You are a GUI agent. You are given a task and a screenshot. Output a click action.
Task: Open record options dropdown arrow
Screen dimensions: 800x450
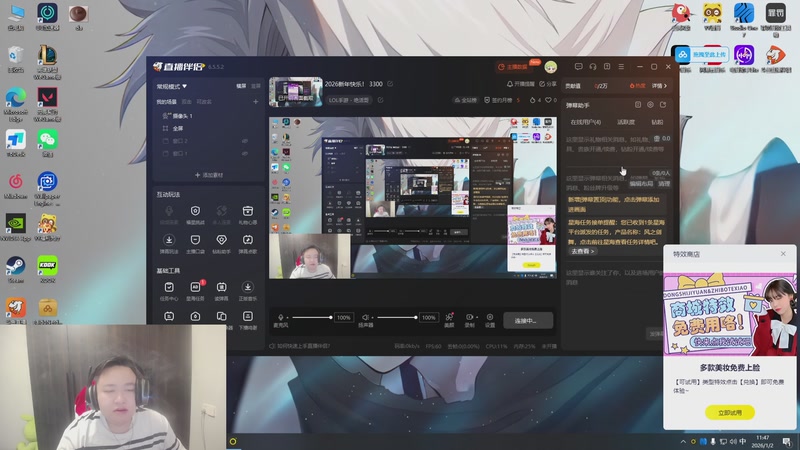(477, 317)
